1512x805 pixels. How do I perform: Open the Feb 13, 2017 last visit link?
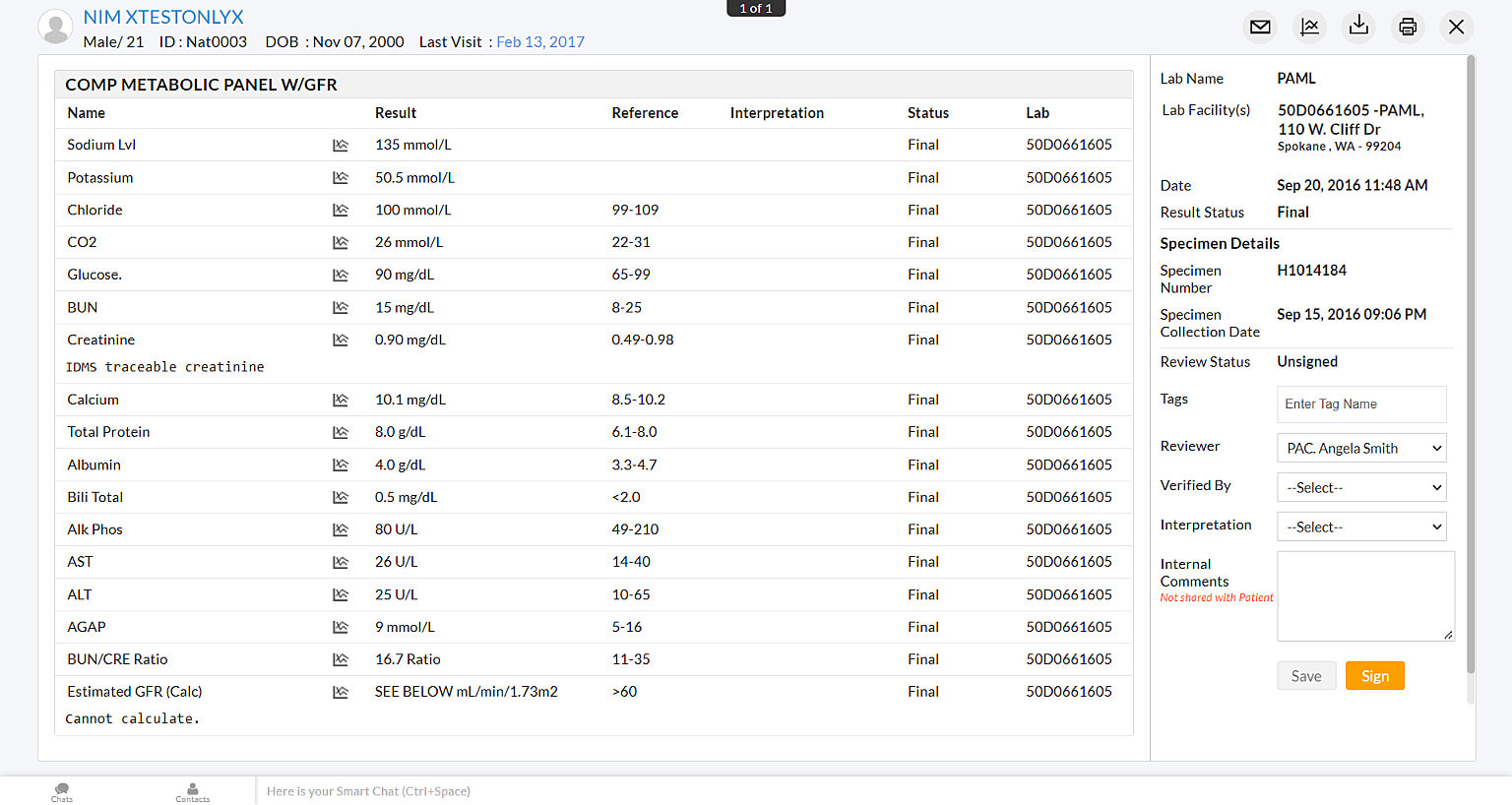540,41
